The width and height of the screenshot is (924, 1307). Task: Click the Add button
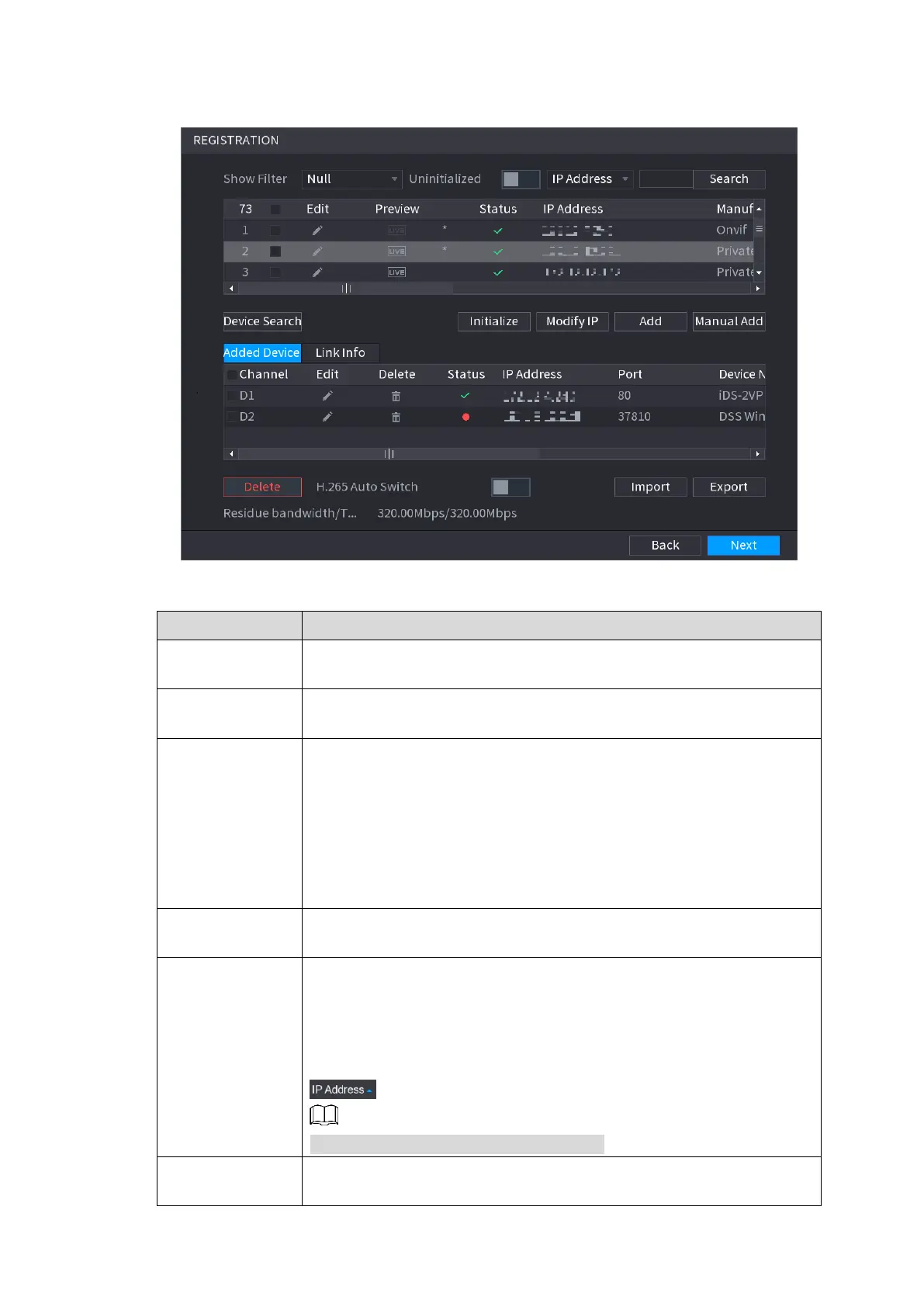click(x=650, y=321)
